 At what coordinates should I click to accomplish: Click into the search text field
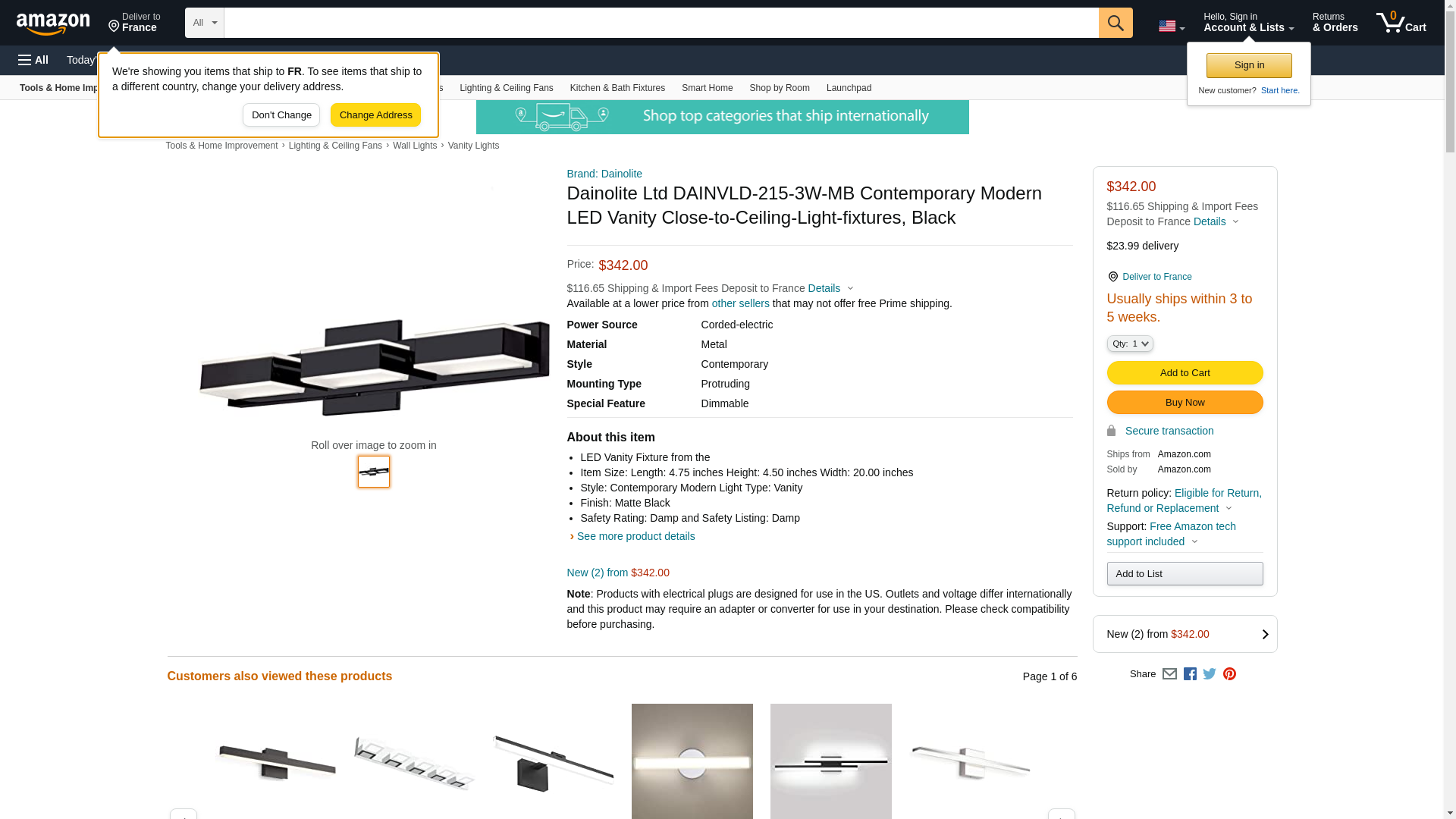[661, 23]
